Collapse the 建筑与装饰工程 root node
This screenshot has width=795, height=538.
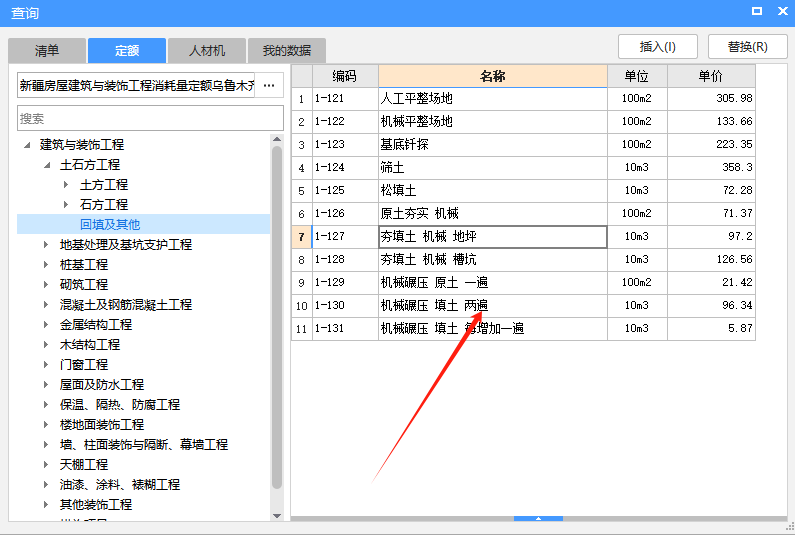(27, 145)
